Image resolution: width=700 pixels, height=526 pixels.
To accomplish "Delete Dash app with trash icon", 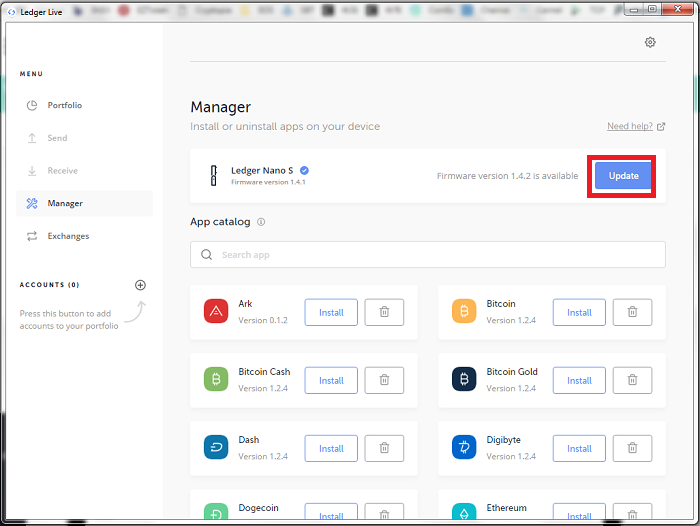I will (384, 448).
